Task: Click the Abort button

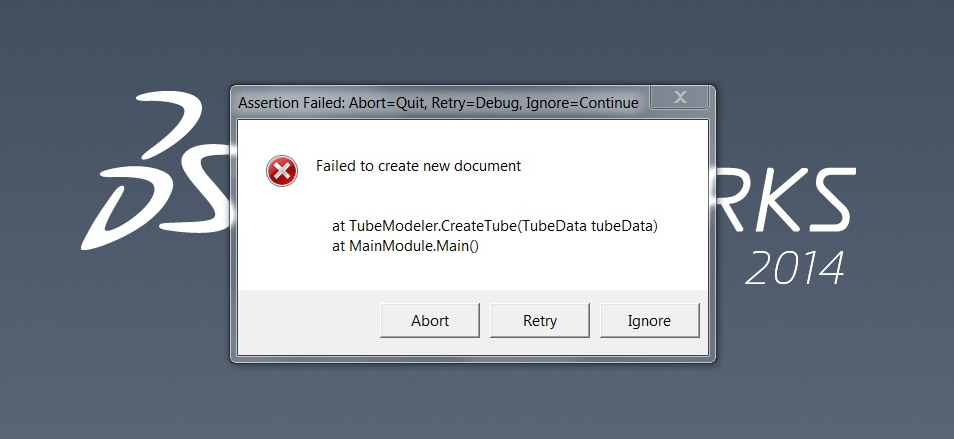Action: click(430, 321)
